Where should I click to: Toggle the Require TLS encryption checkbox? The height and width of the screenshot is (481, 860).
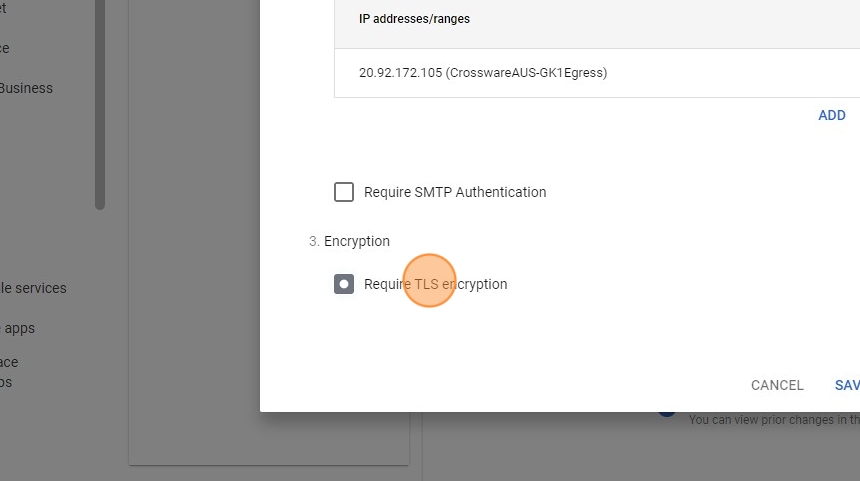(344, 284)
